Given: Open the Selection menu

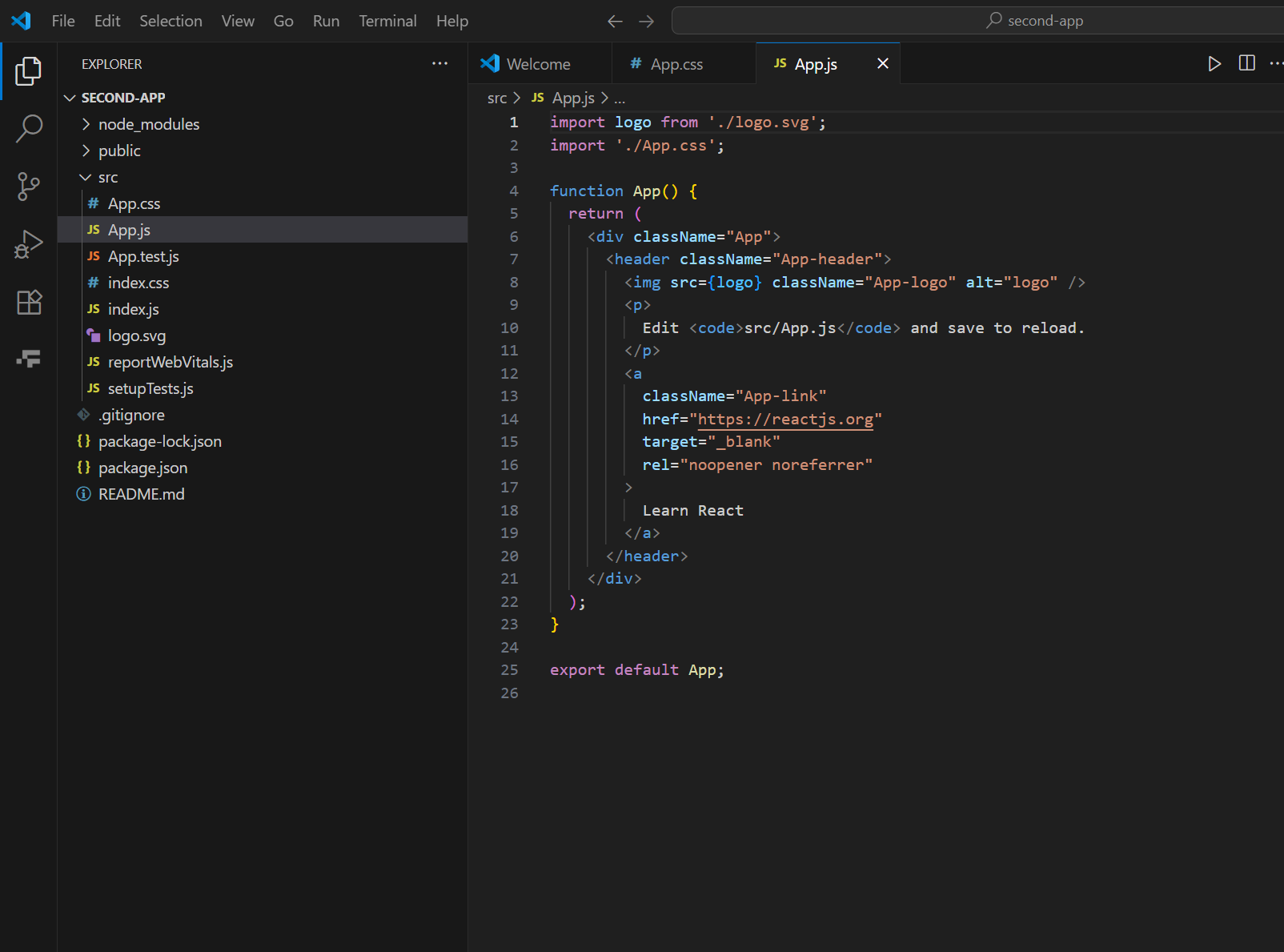Looking at the screenshot, I should pyautogui.click(x=171, y=21).
